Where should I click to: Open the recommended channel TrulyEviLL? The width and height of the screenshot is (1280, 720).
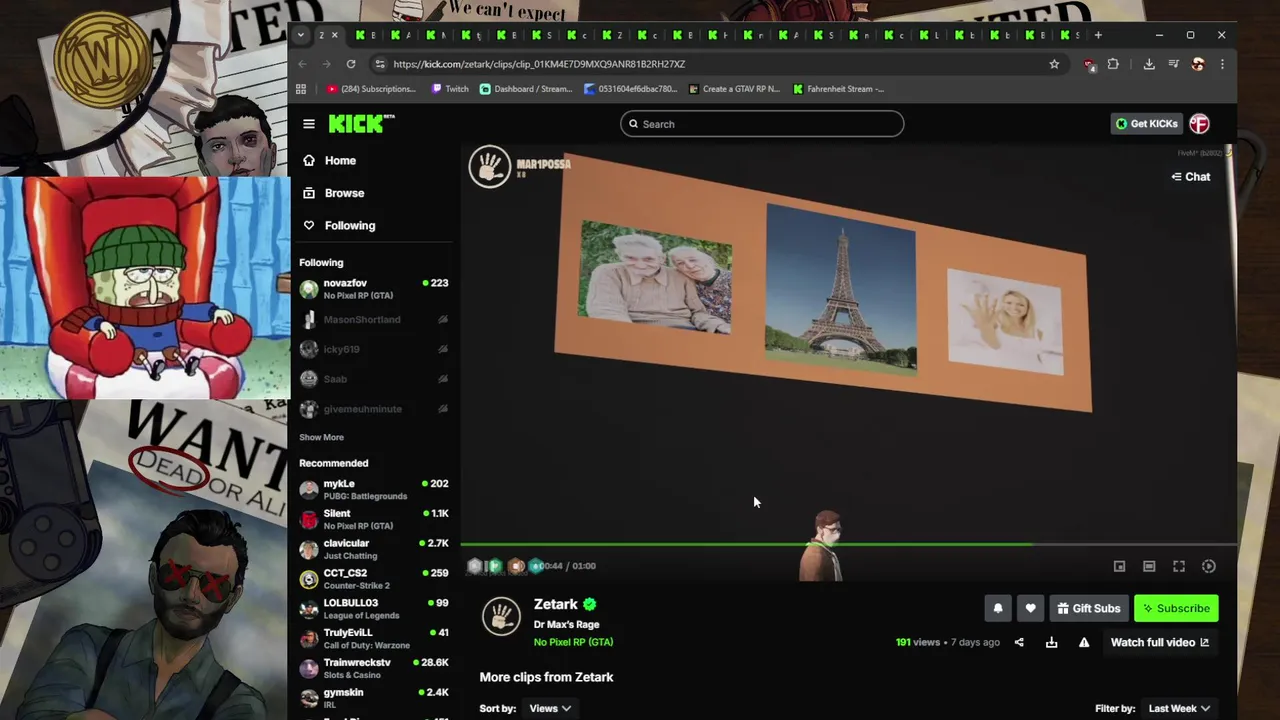[x=374, y=638]
